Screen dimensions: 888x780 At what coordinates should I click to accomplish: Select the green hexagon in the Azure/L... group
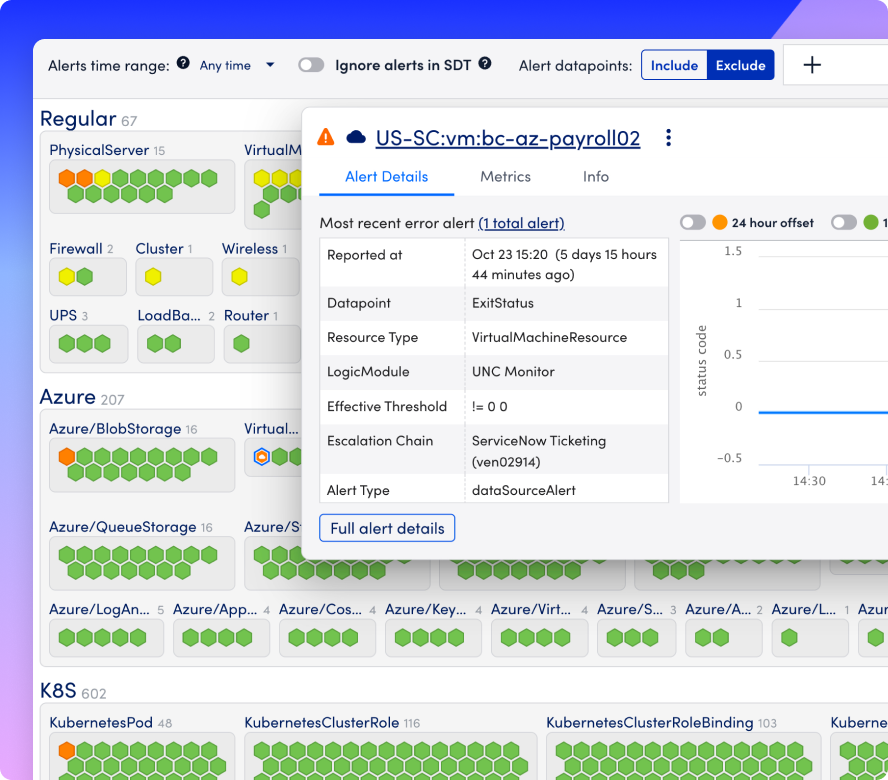[x=789, y=638]
